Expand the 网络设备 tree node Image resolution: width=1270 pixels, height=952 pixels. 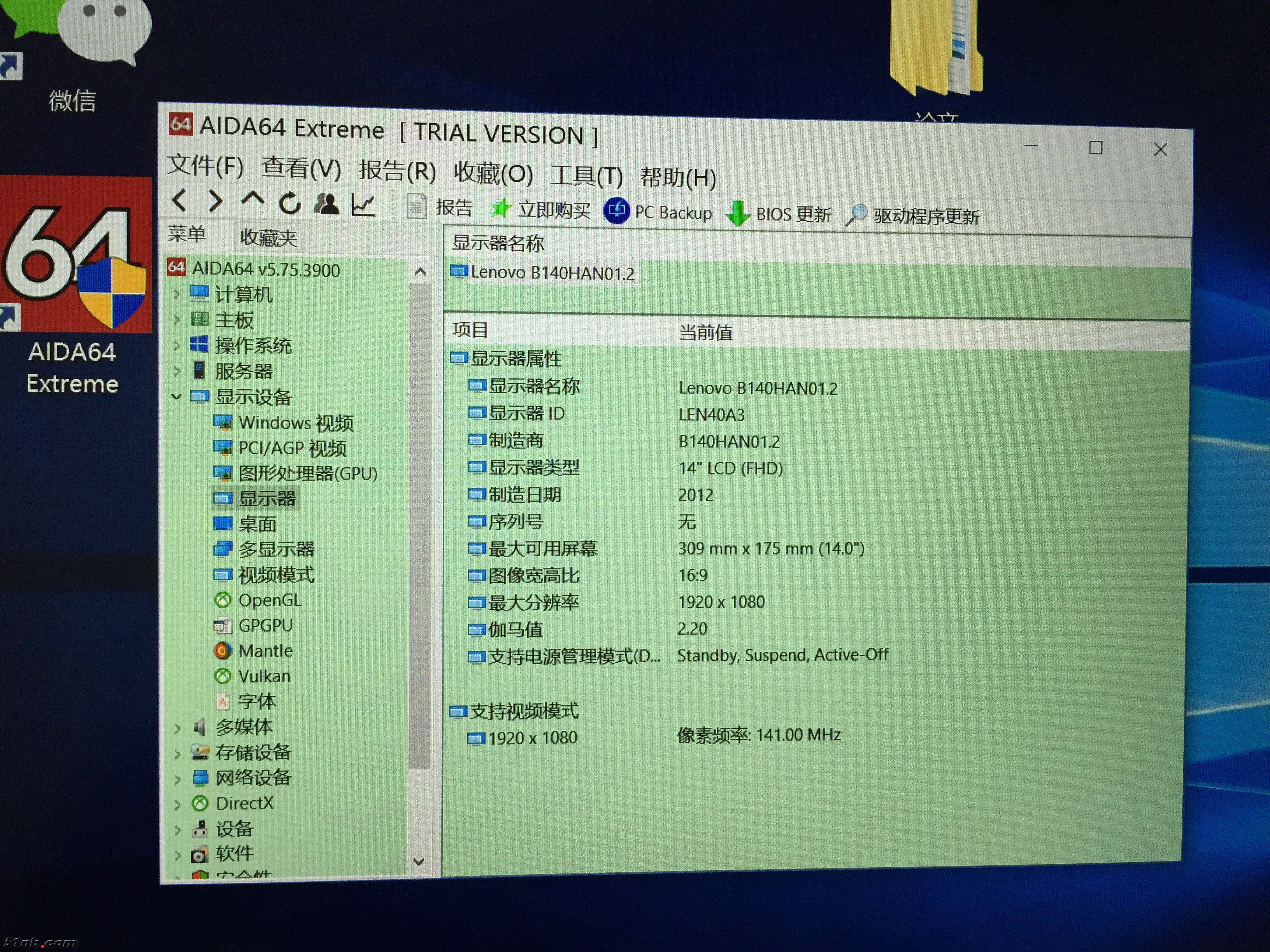point(177,779)
